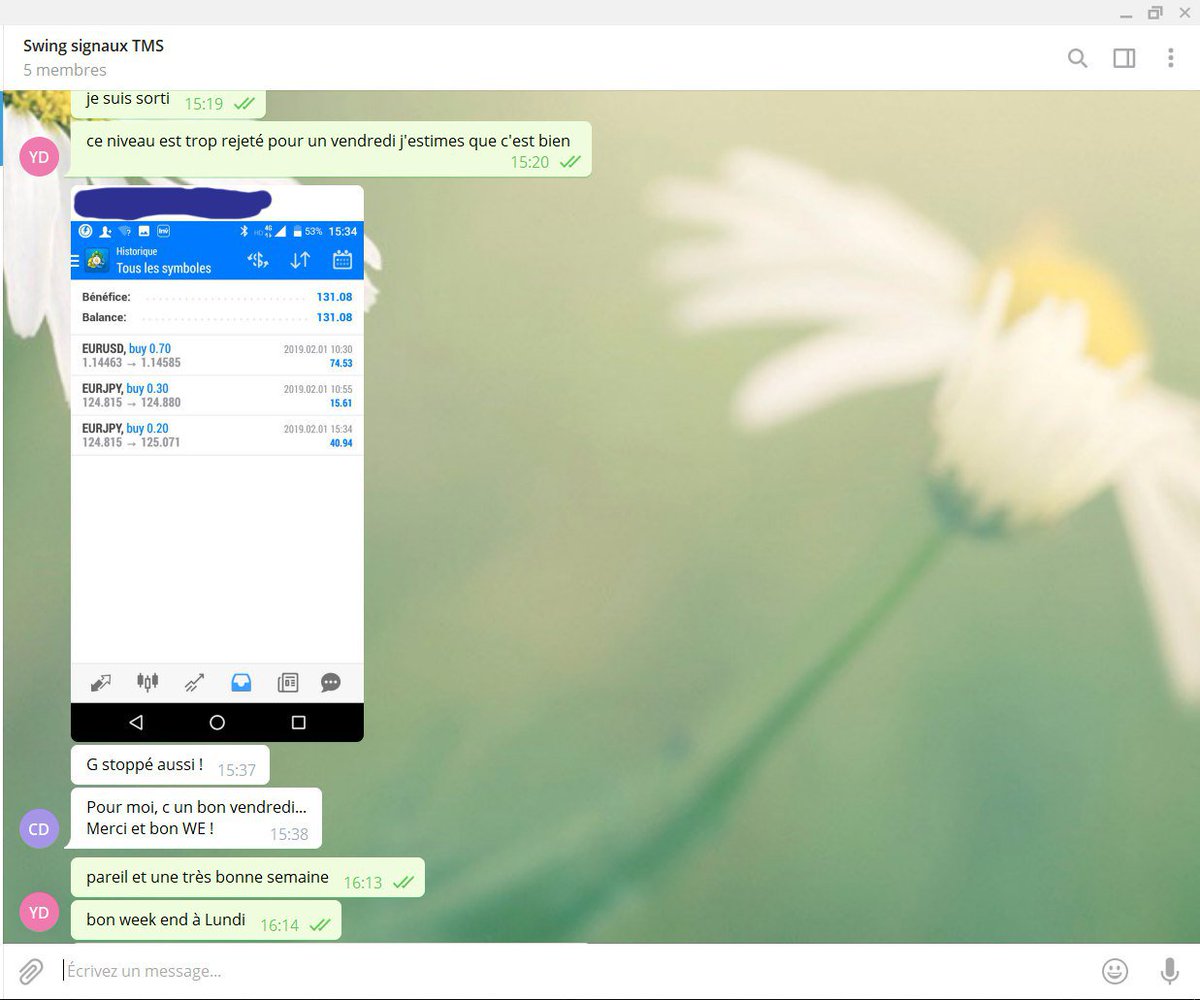Select the message je suis sorti
Image resolution: width=1200 pixels, height=1000 pixels.
[x=168, y=102]
